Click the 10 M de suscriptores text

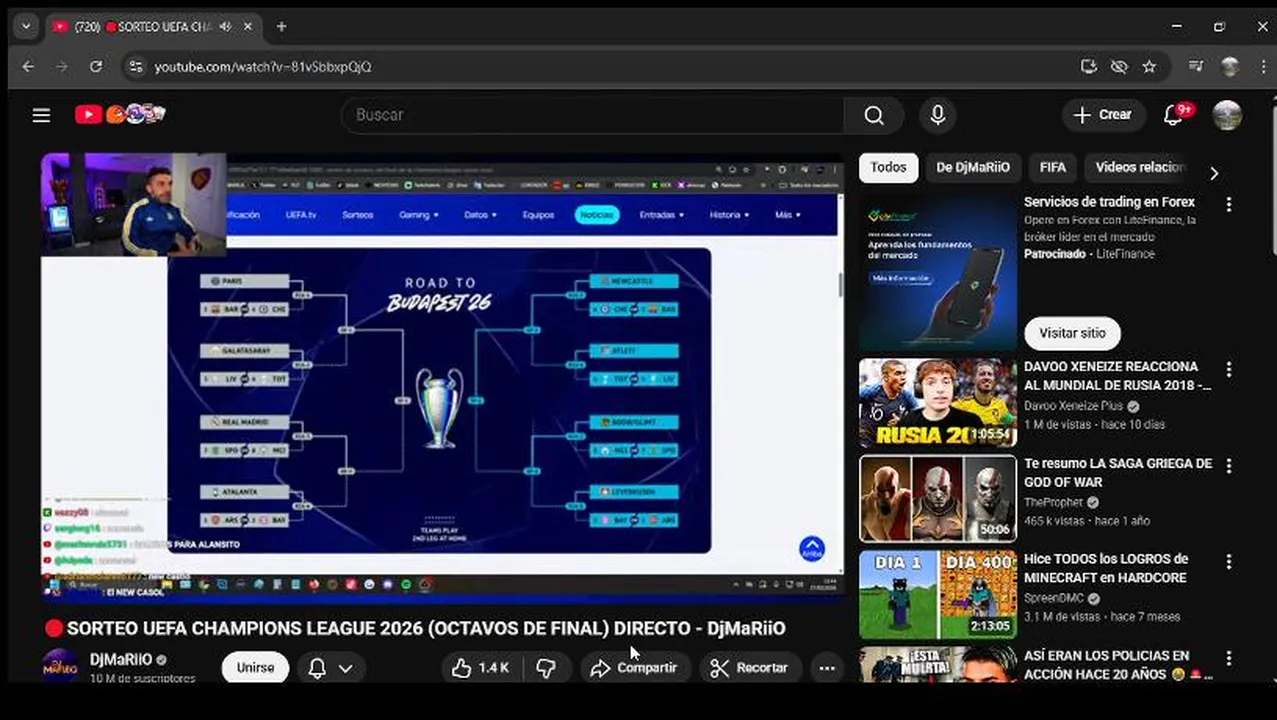(x=142, y=678)
